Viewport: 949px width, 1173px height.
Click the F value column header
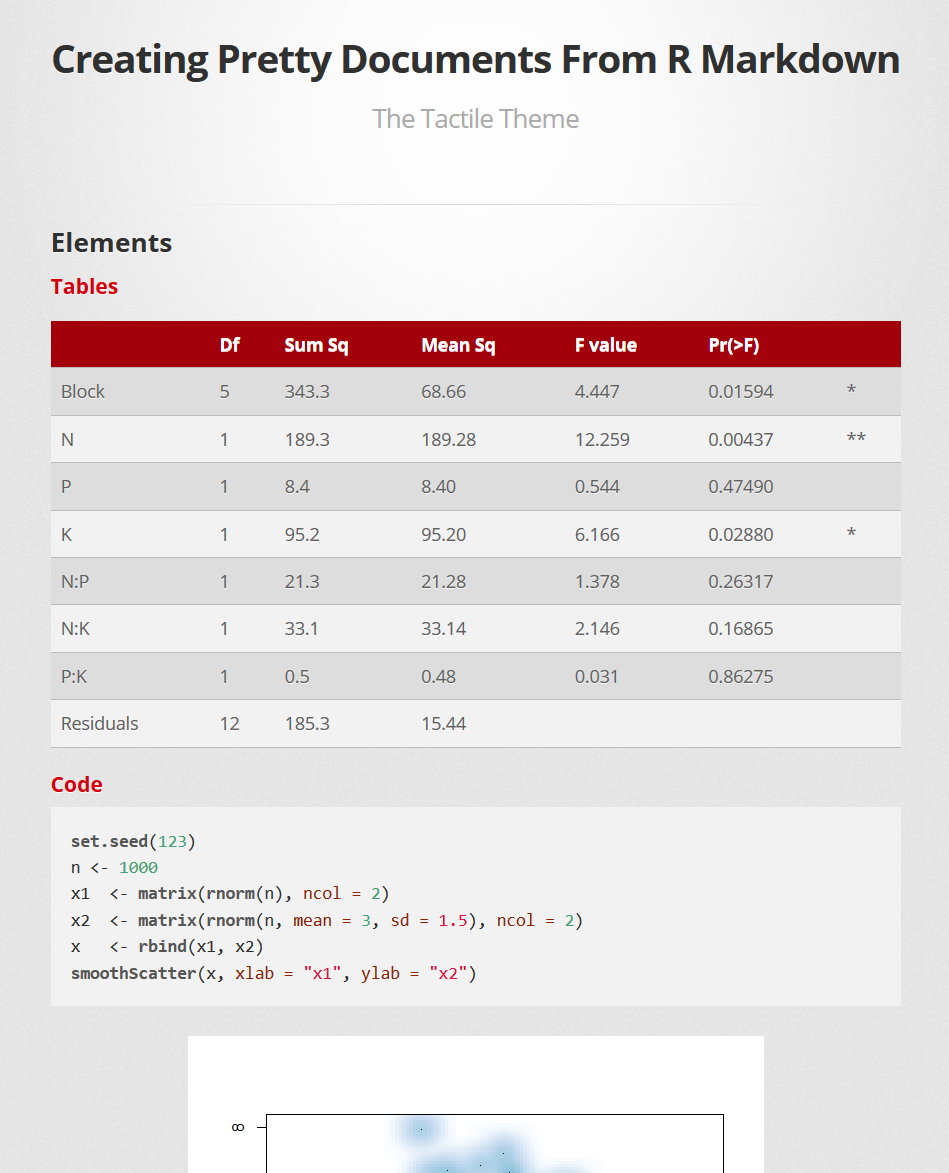pyautogui.click(x=606, y=345)
